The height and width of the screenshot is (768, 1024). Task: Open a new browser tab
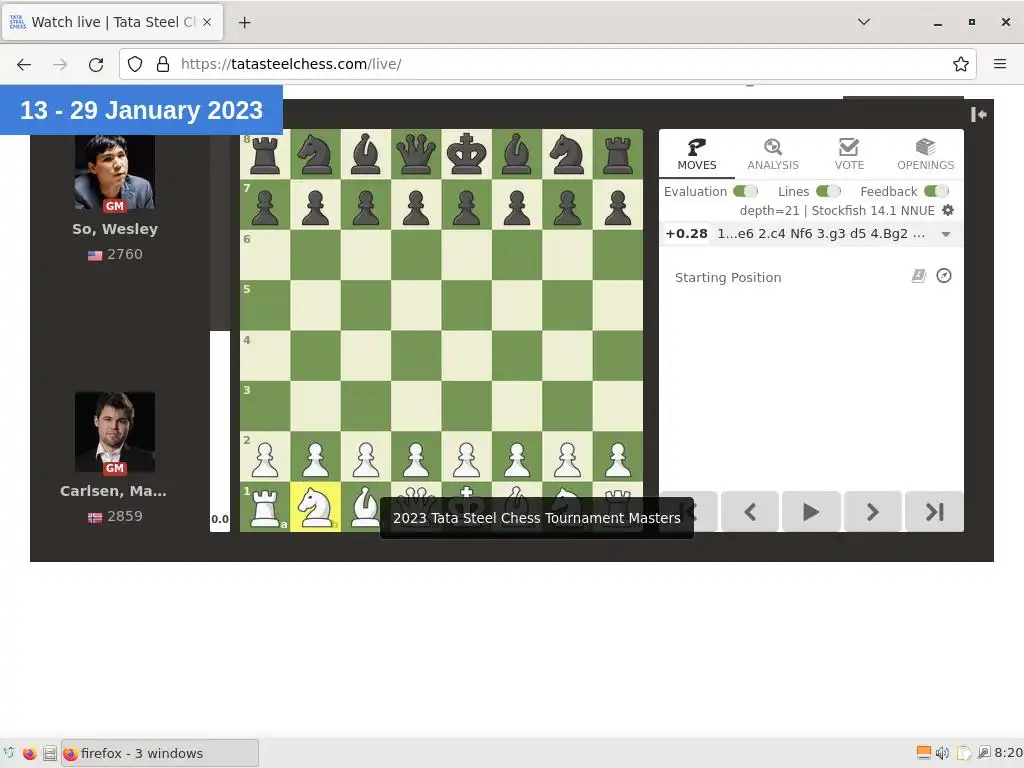pyautogui.click(x=244, y=22)
